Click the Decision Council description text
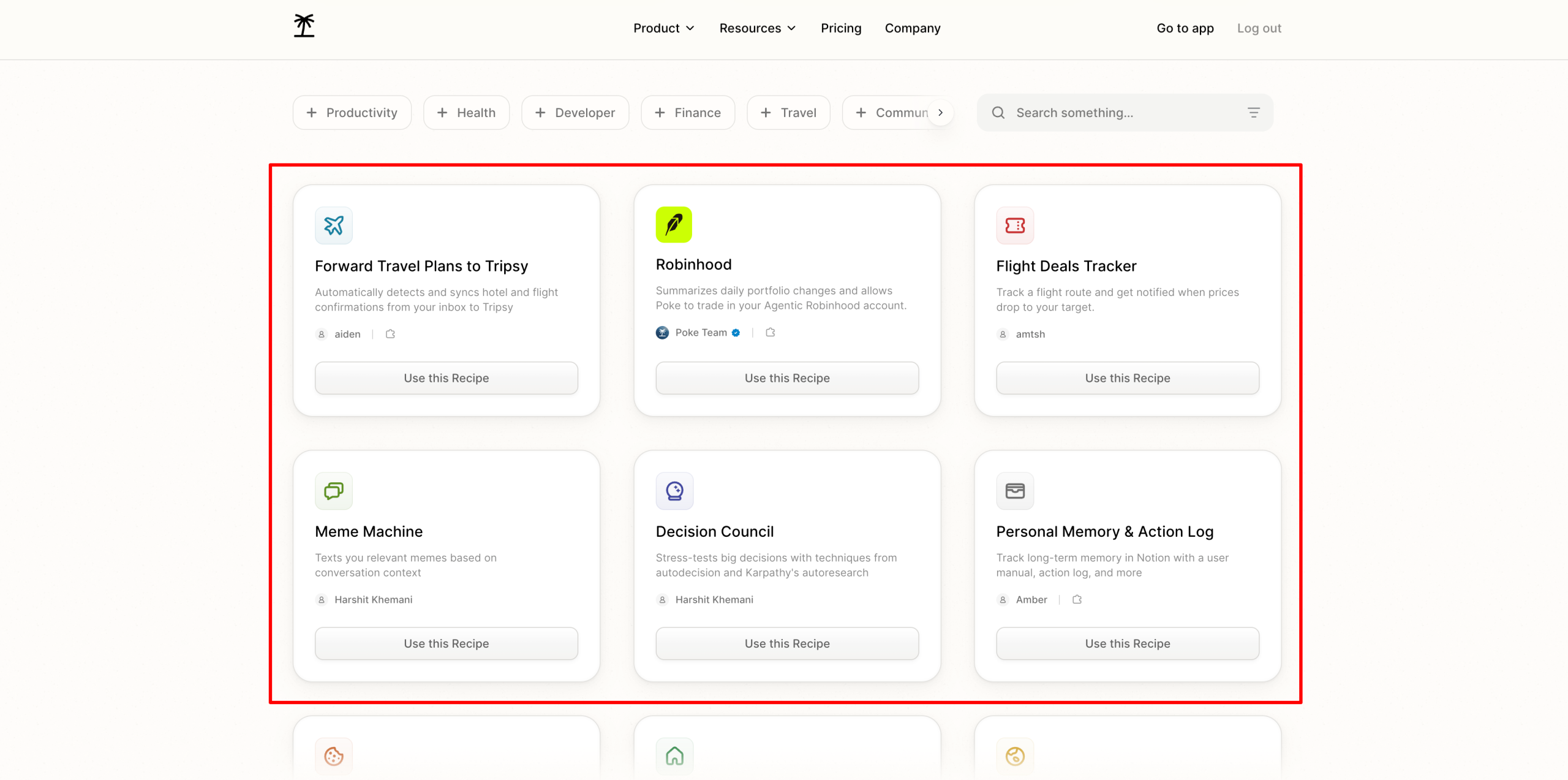 tap(776, 565)
